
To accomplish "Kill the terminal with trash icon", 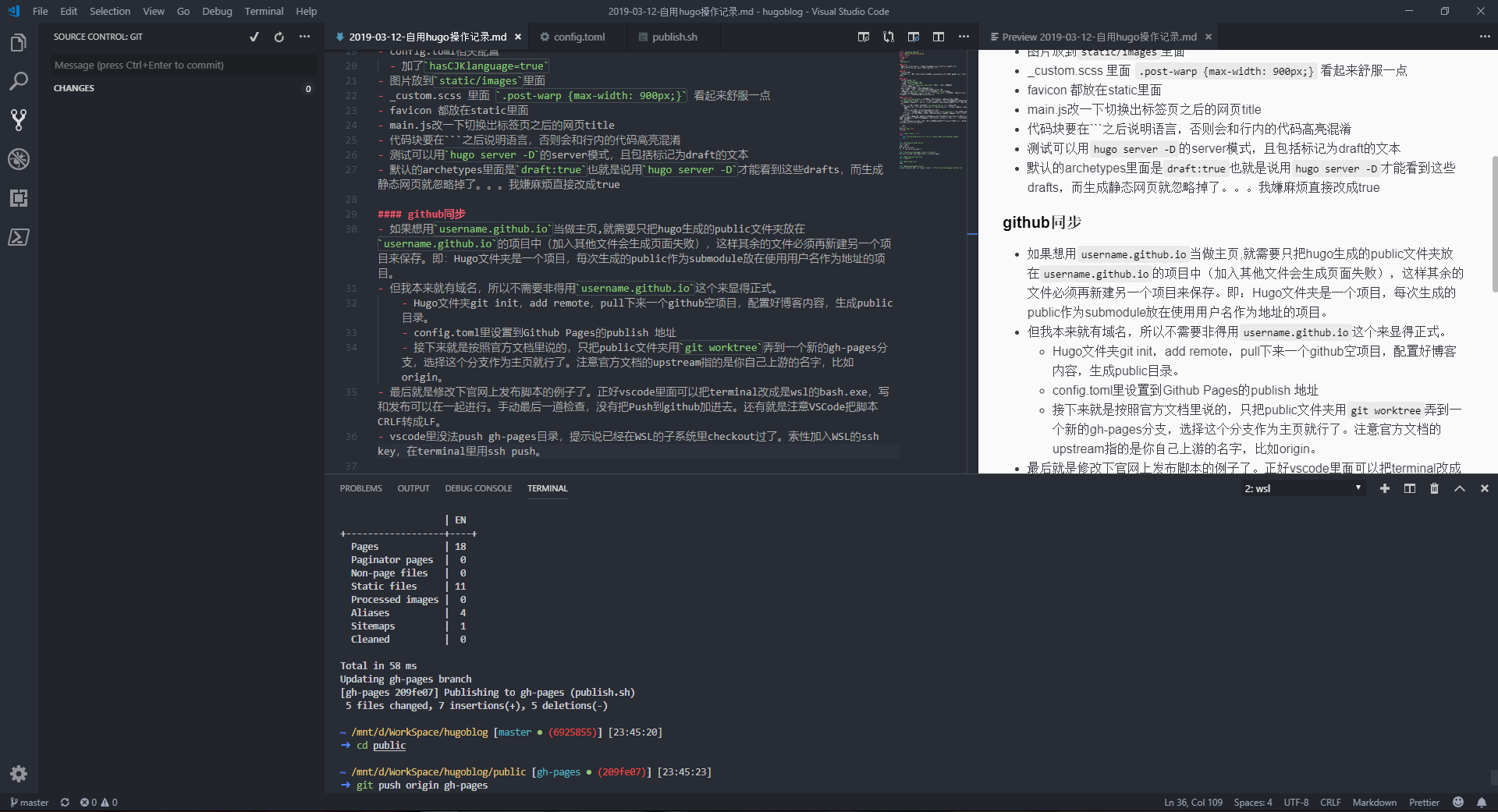I will click(1434, 488).
